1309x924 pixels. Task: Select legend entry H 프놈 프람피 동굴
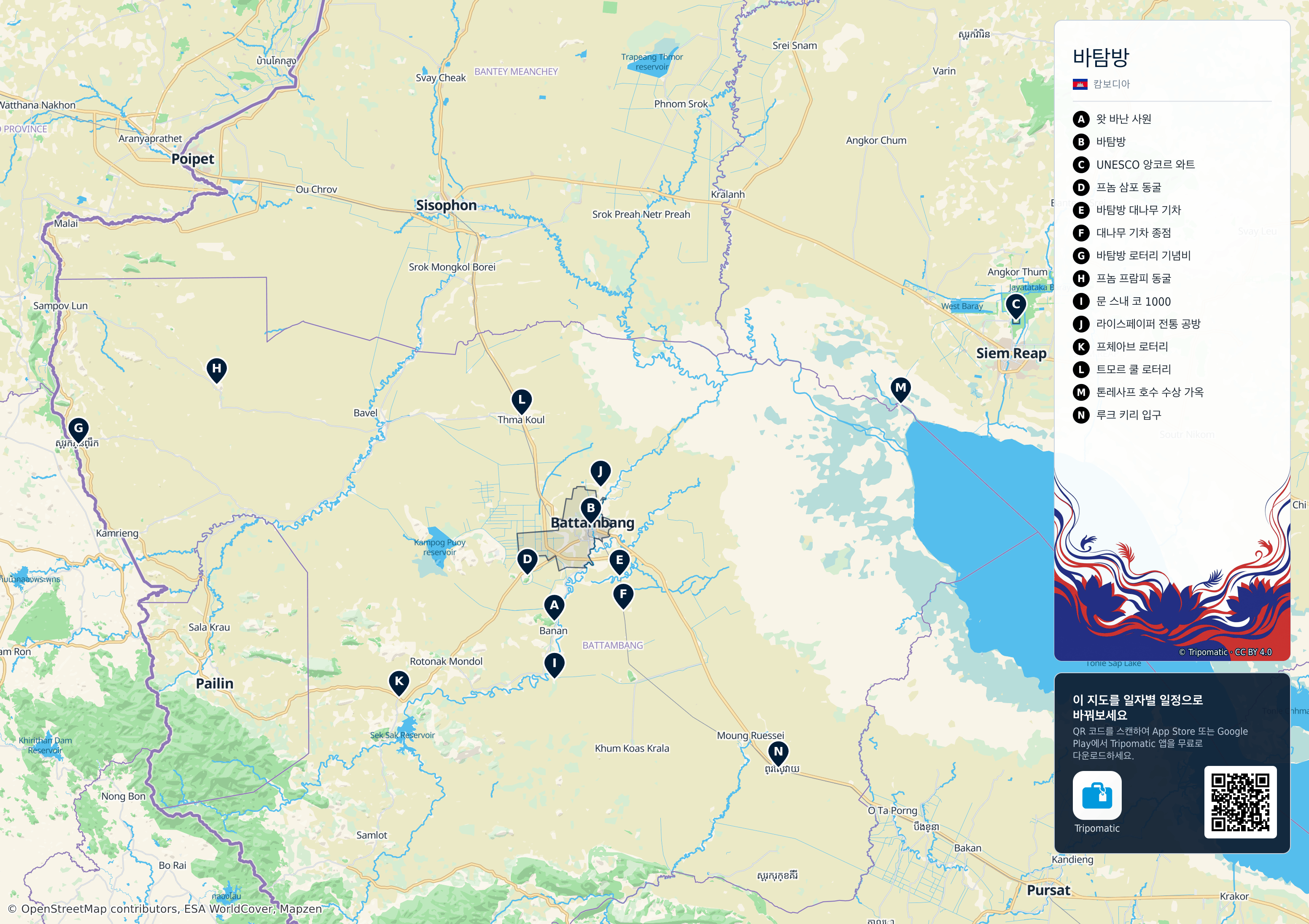1122,279
